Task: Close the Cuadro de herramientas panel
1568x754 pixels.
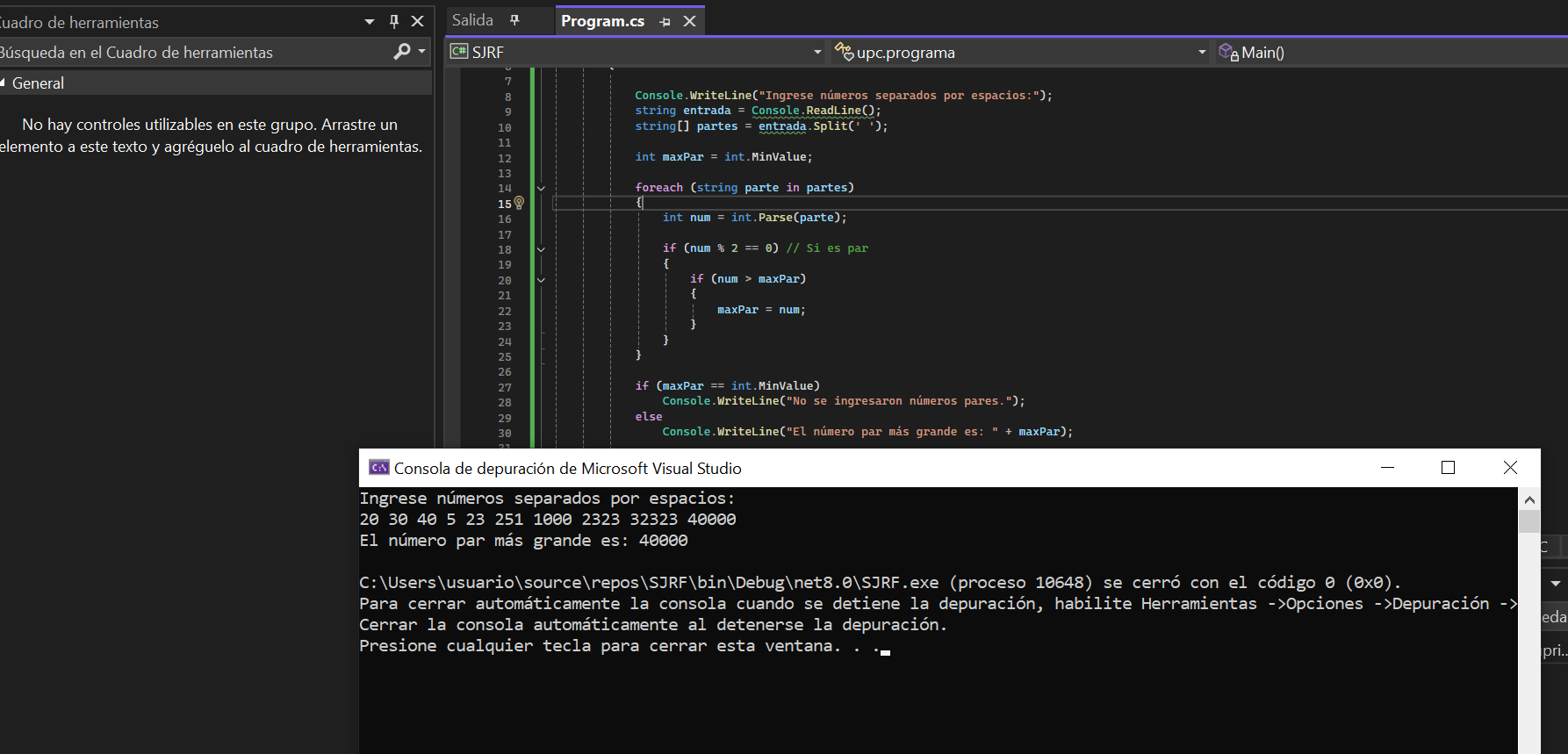Action: click(418, 21)
